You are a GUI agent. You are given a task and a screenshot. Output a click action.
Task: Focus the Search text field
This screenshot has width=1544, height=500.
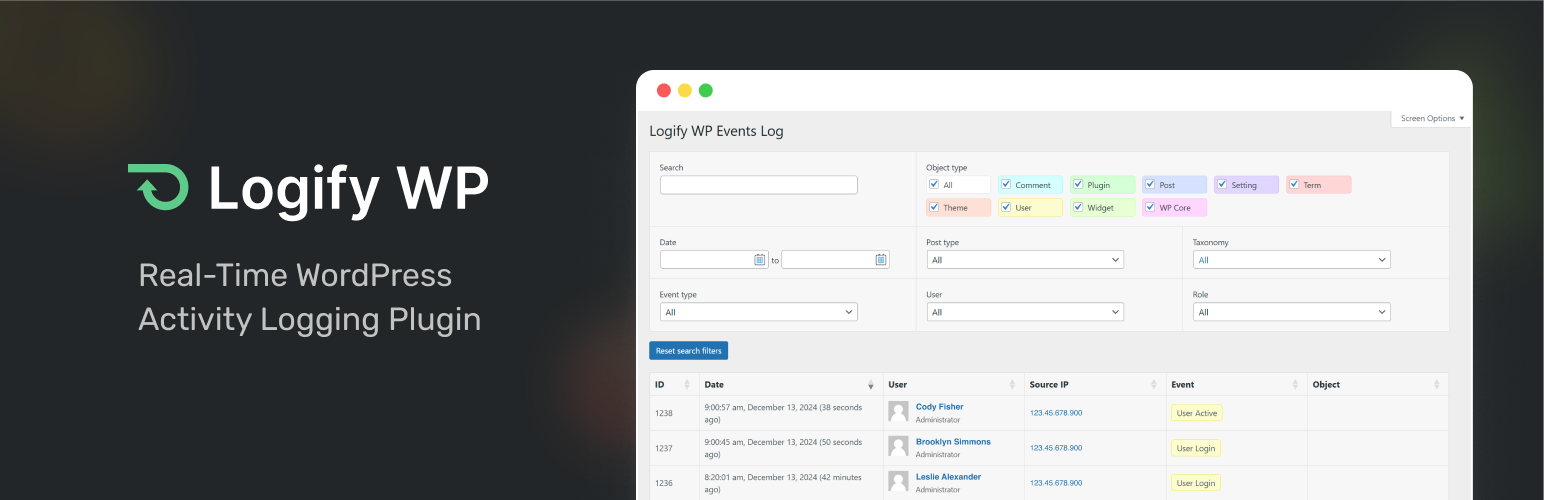click(x=759, y=185)
